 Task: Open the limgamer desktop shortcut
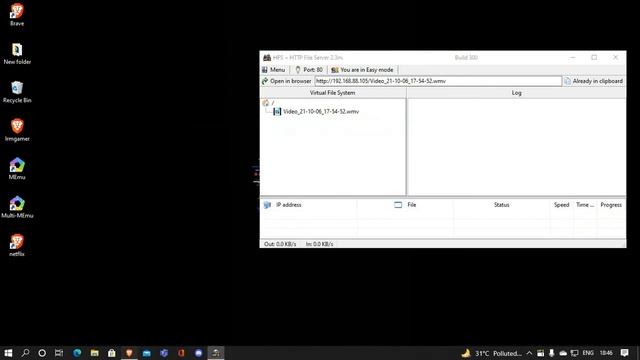(x=17, y=130)
